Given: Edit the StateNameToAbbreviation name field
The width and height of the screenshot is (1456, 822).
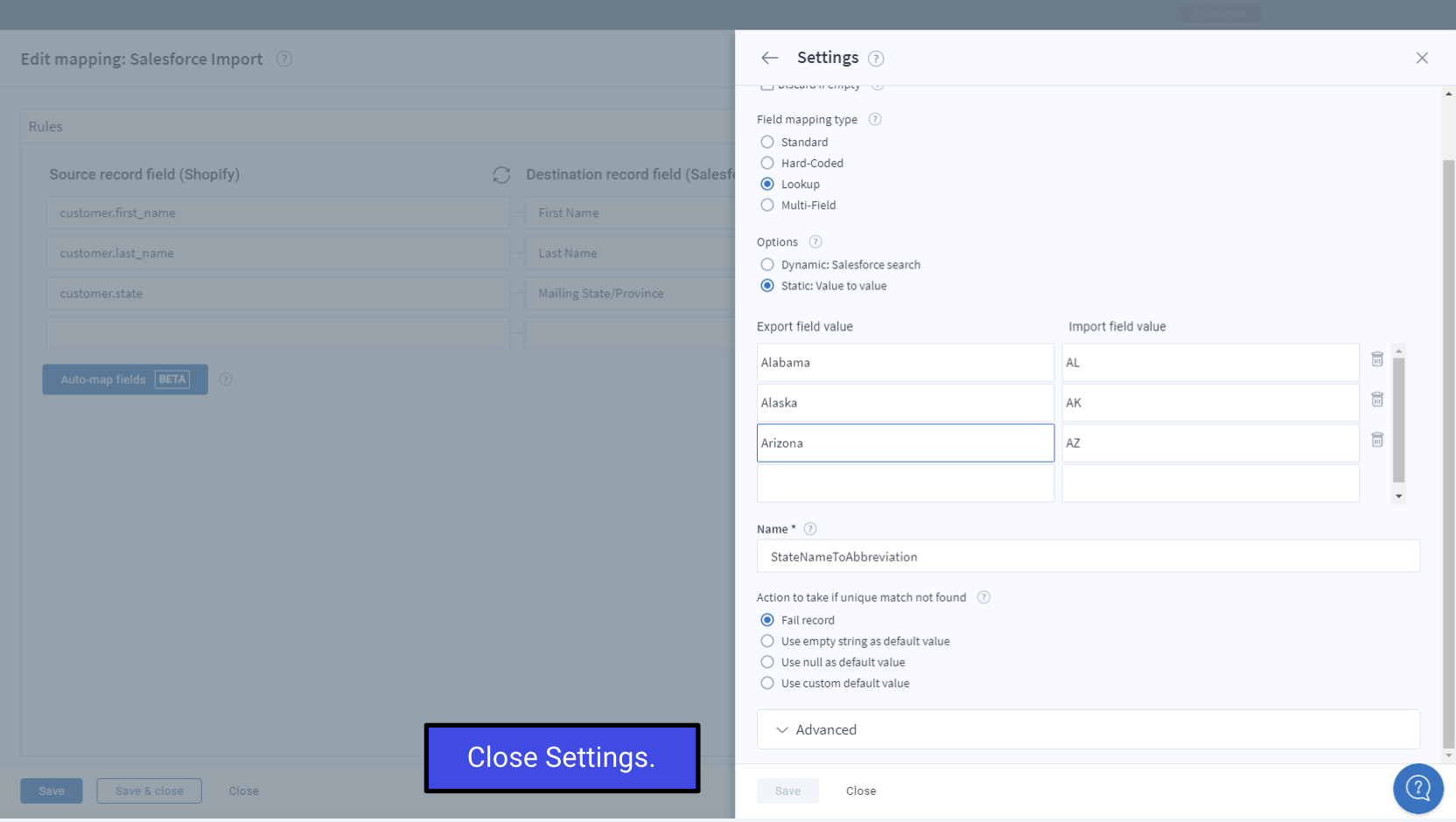Looking at the screenshot, I should (x=1087, y=557).
